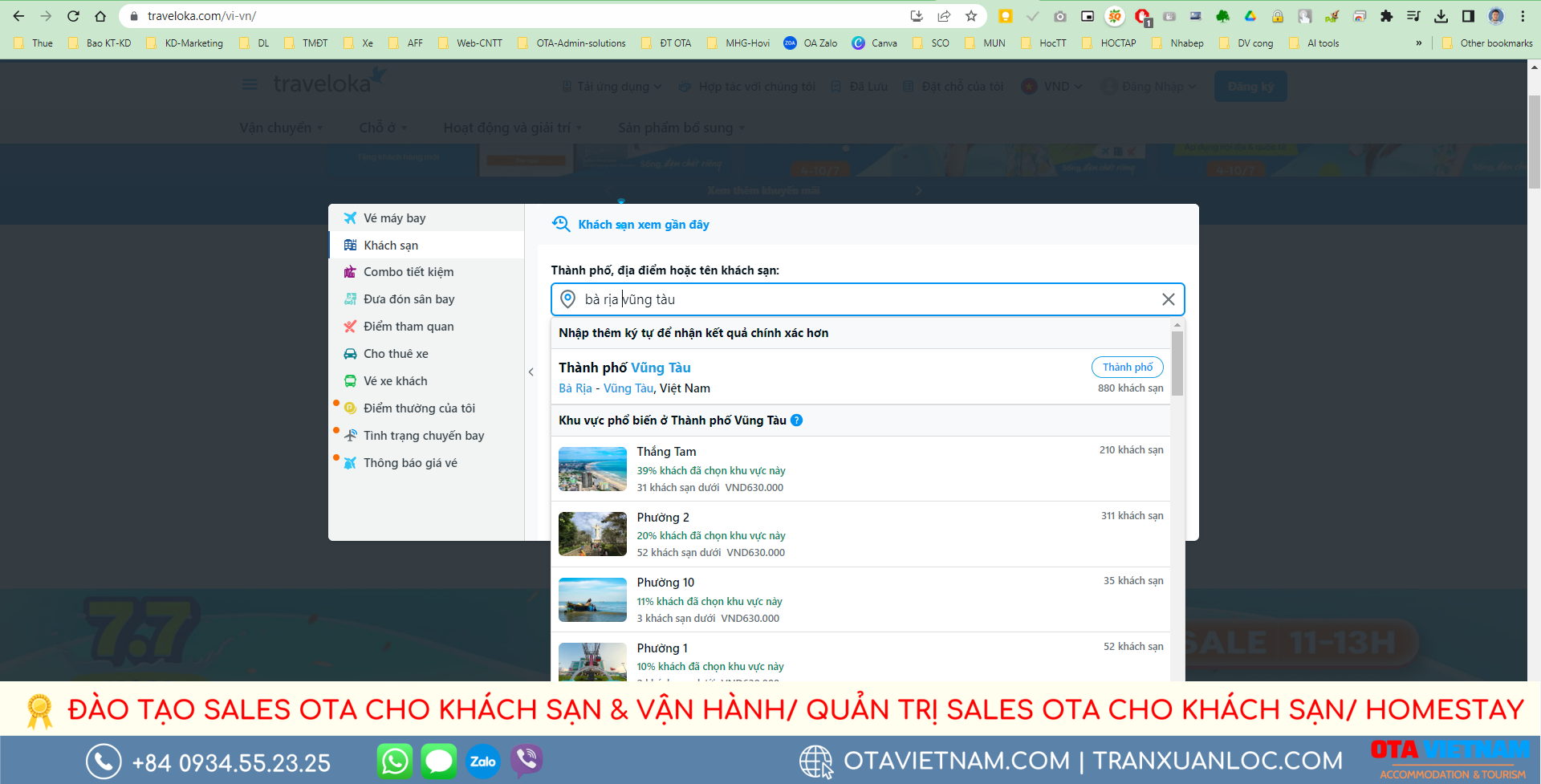This screenshot has width=1541, height=784.
Task: Open Đưa đón sân bay tab
Action: point(426,299)
